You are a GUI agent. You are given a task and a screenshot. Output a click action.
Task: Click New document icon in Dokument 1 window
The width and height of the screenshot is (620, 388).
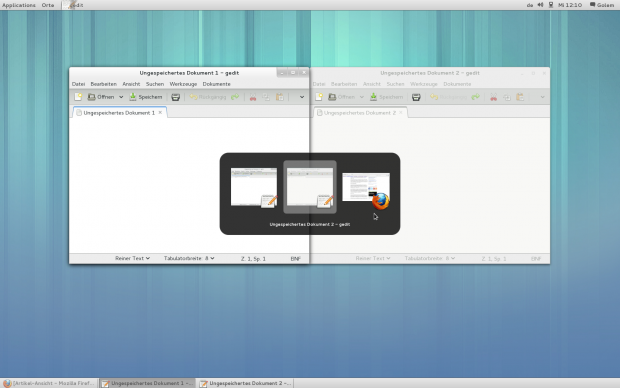78,97
